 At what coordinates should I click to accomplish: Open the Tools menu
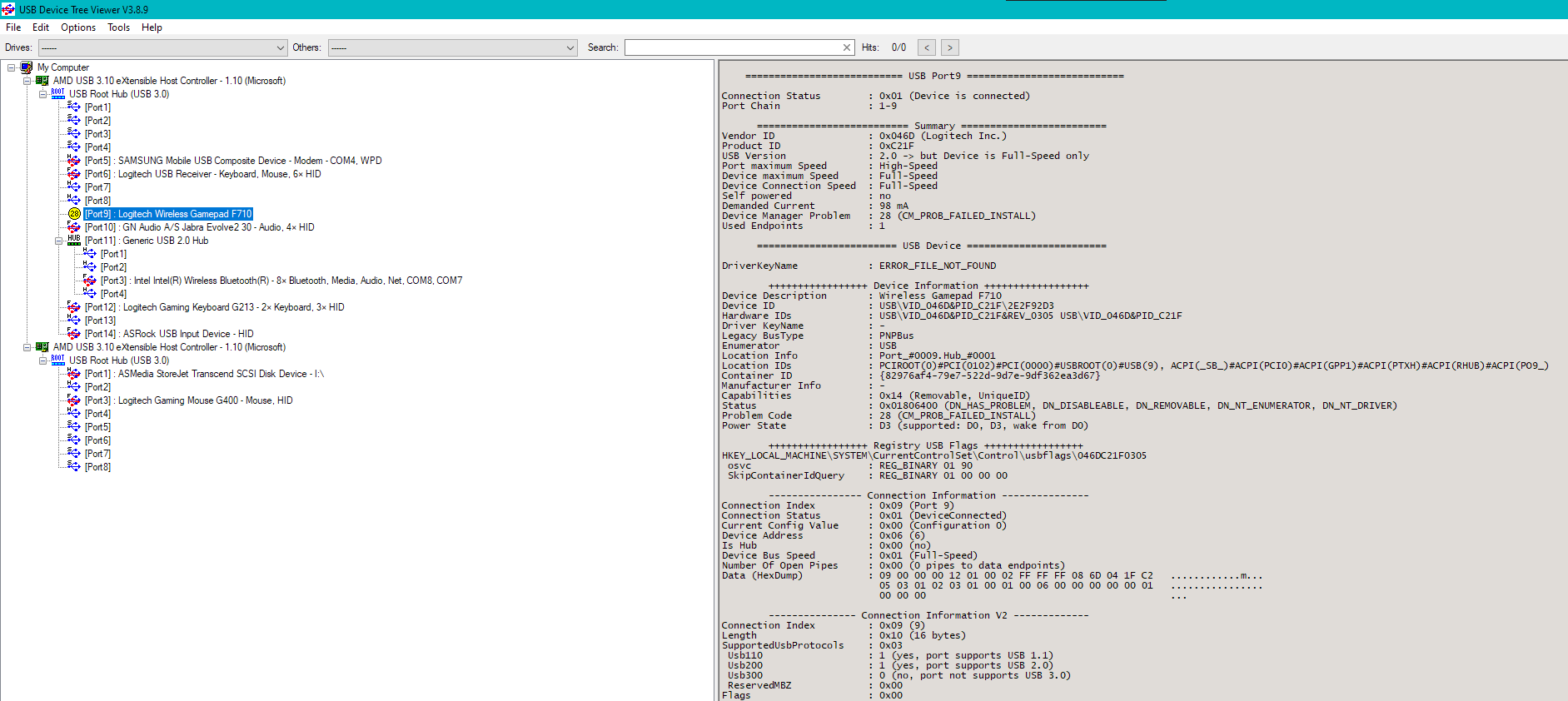click(119, 27)
